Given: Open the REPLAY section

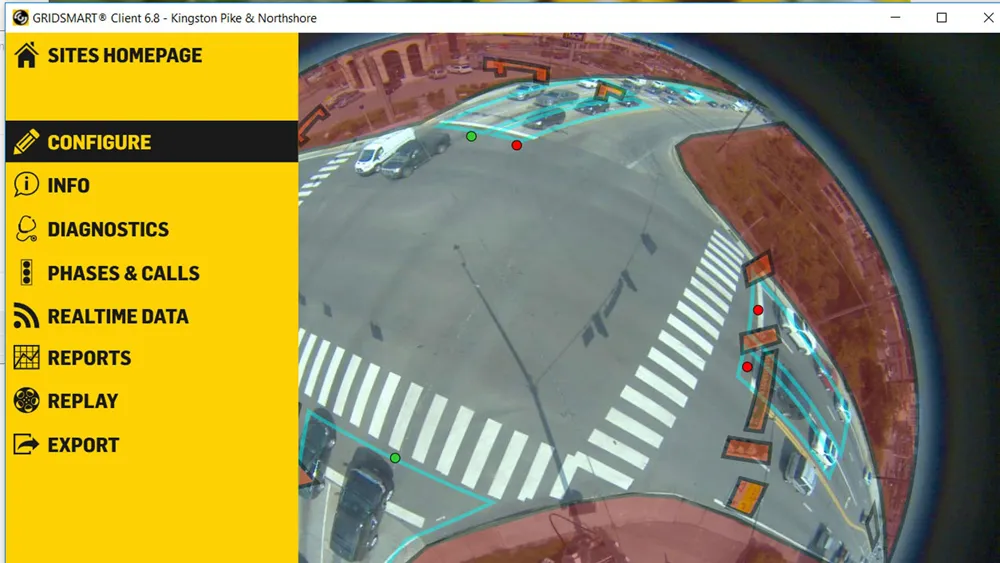Looking at the screenshot, I should (x=83, y=401).
